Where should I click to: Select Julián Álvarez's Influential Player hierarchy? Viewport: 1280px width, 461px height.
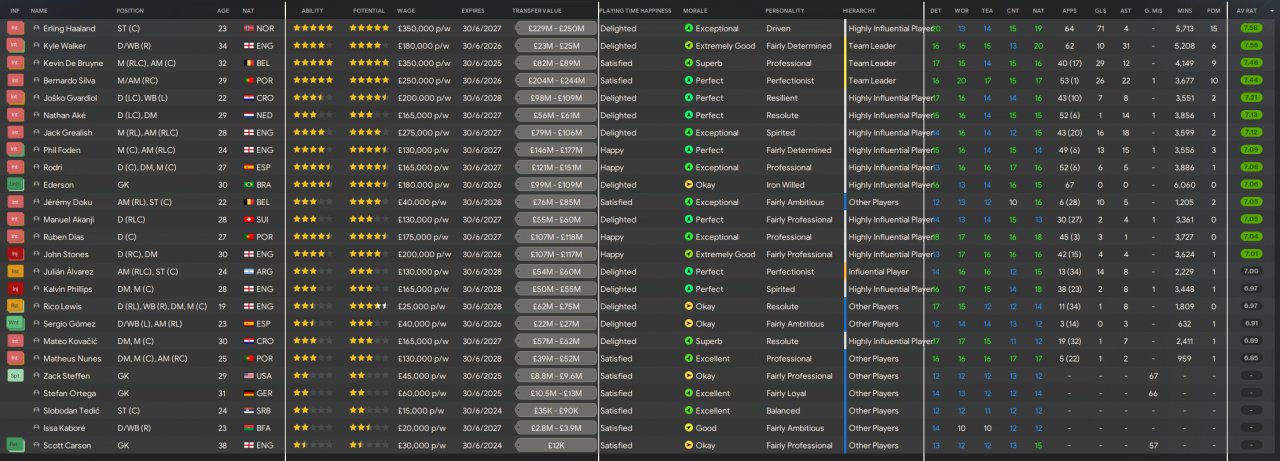coord(879,272)
